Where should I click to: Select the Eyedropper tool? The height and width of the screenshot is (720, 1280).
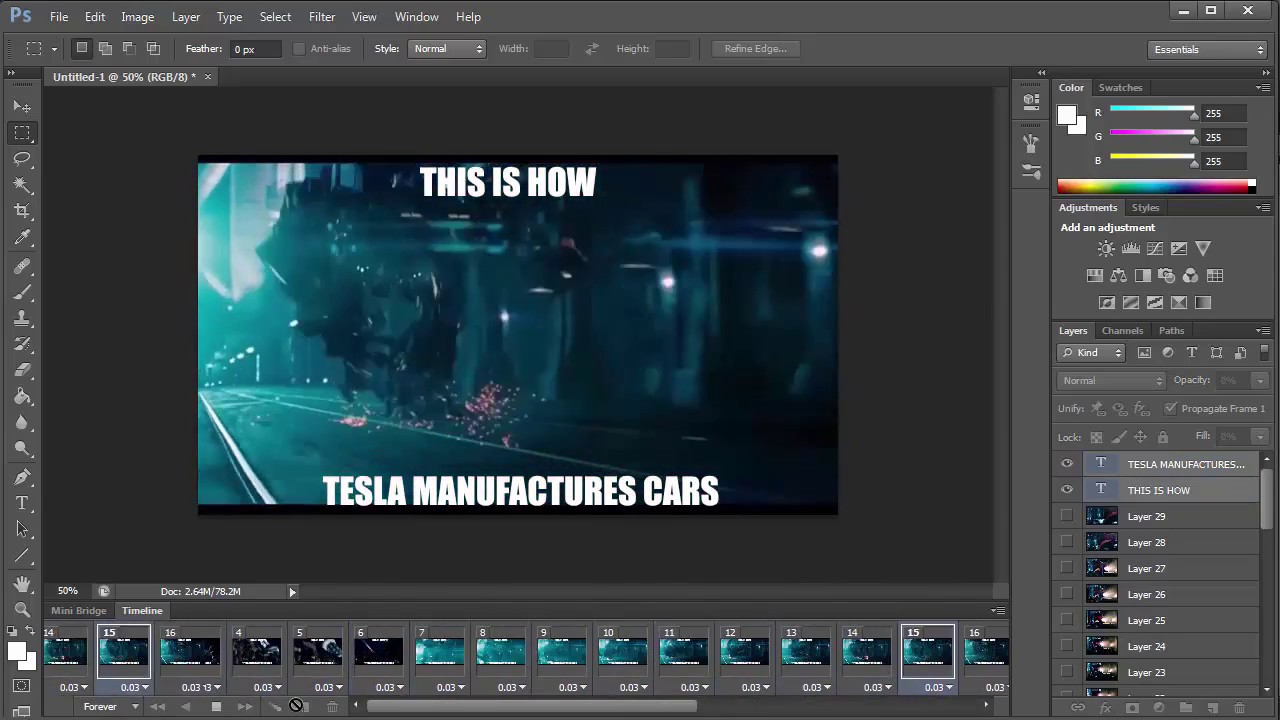(x=22, y=238)
